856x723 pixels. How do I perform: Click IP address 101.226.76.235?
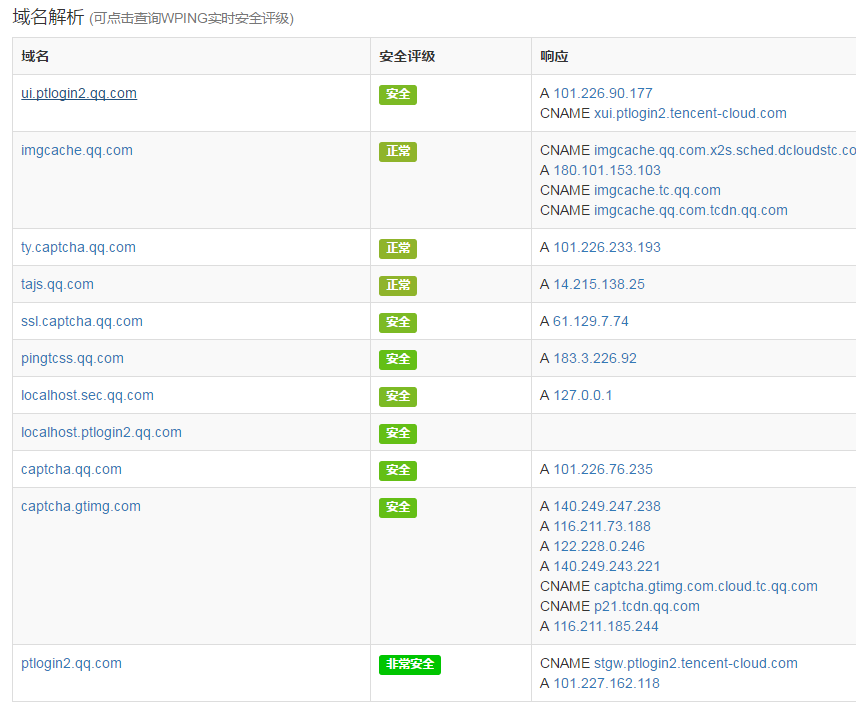pyautogui.click(x=603, y=469)
